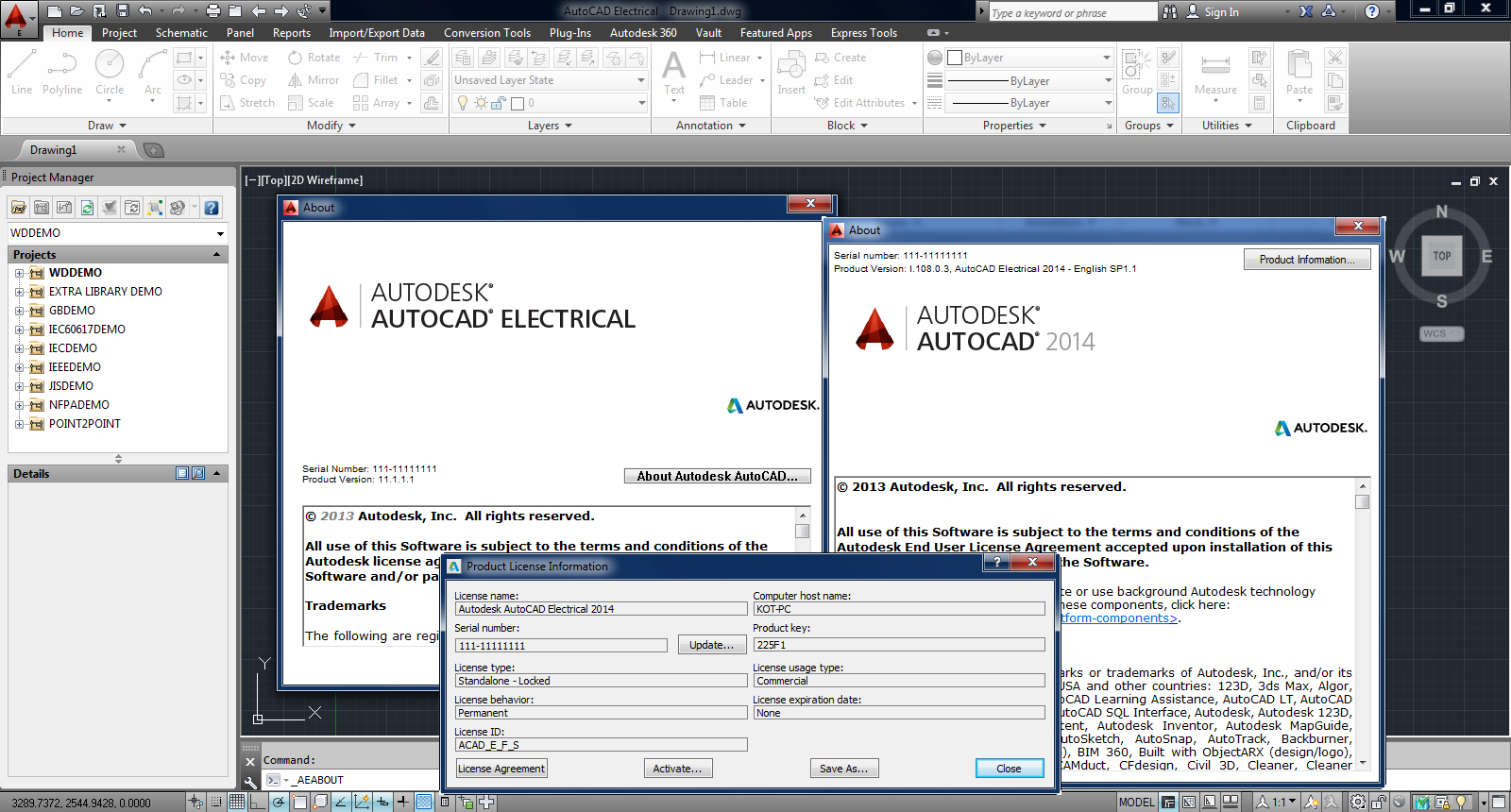Open the Table annotation tool
The width and height of the screenshot is (1511, 812).
723,103
